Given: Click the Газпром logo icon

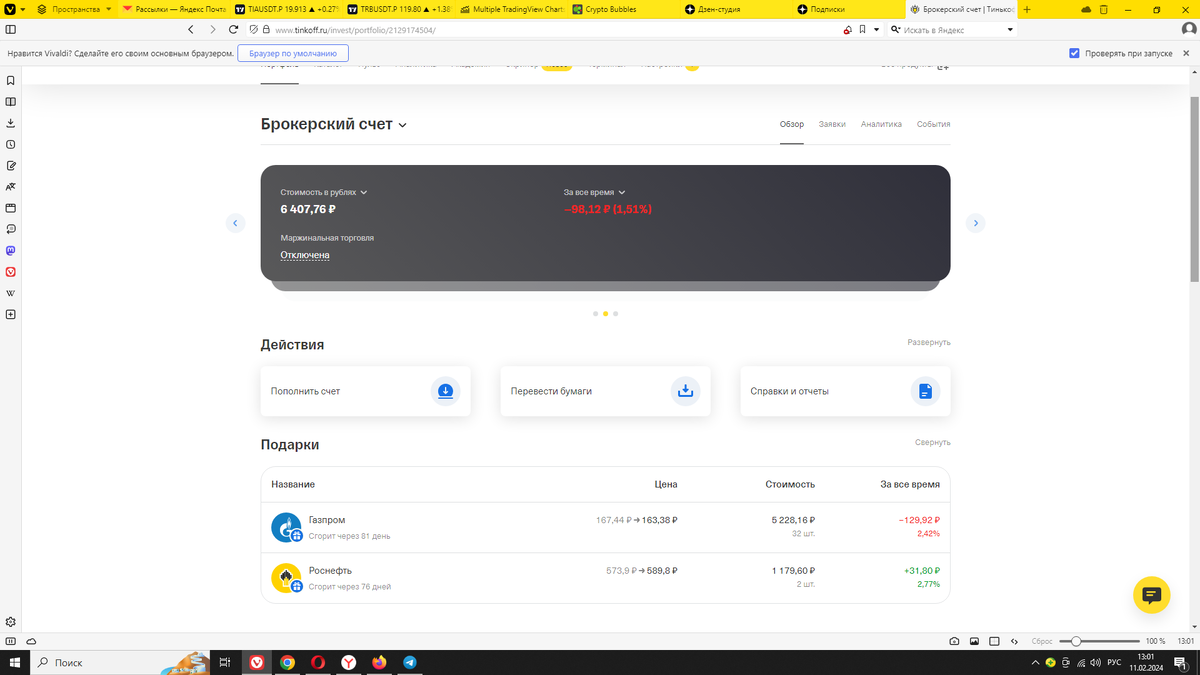Looking at the screenshot, I should [287, 527].
